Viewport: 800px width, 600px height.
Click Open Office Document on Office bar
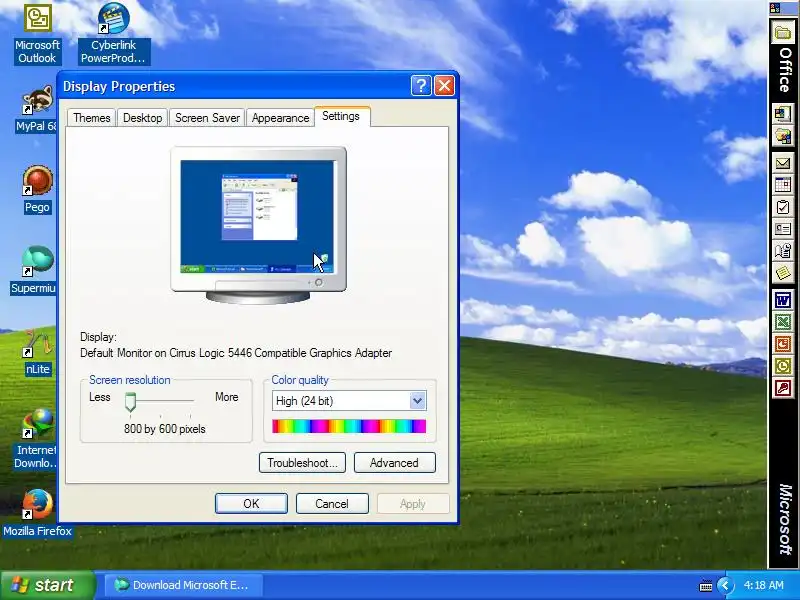783,136
